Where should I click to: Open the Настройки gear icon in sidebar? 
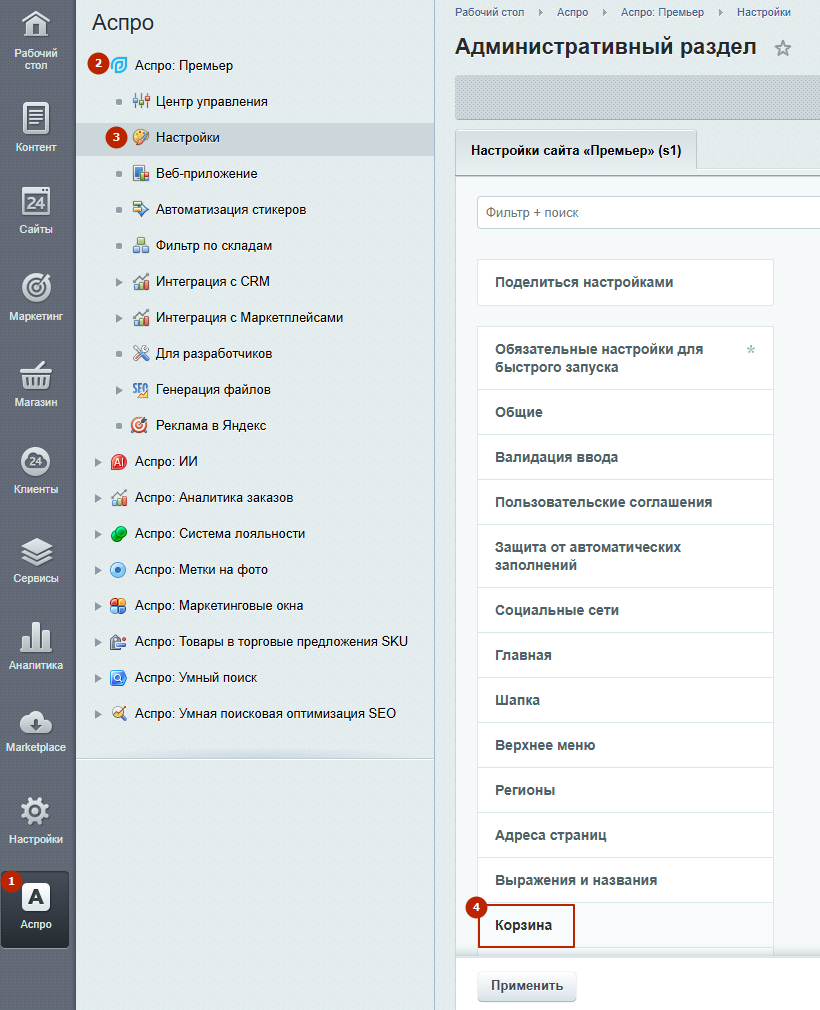[x=35, y=811]
